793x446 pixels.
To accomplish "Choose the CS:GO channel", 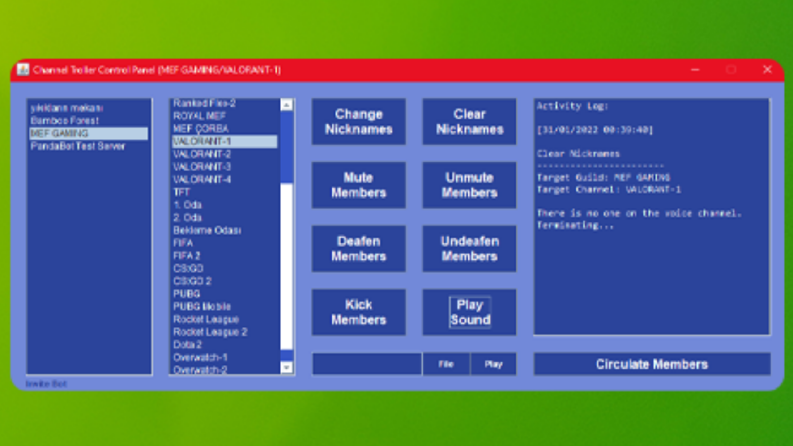I will coord(225,268).
